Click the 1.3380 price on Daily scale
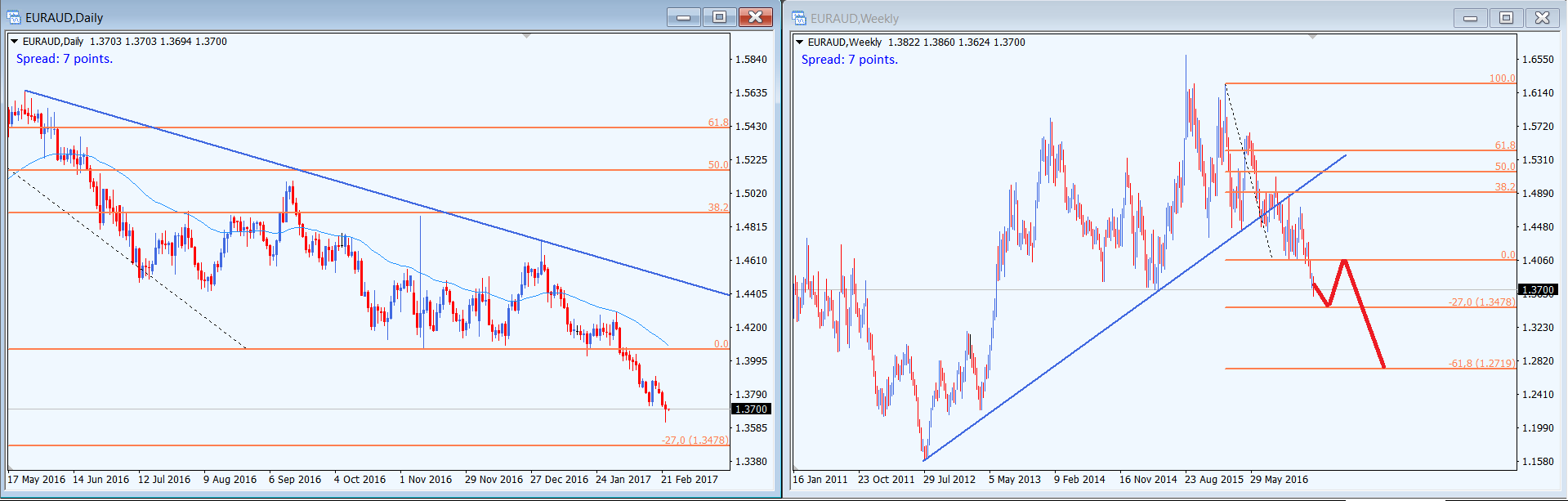The height and width of the screenshot is (501, 1568). coord(751,462)
